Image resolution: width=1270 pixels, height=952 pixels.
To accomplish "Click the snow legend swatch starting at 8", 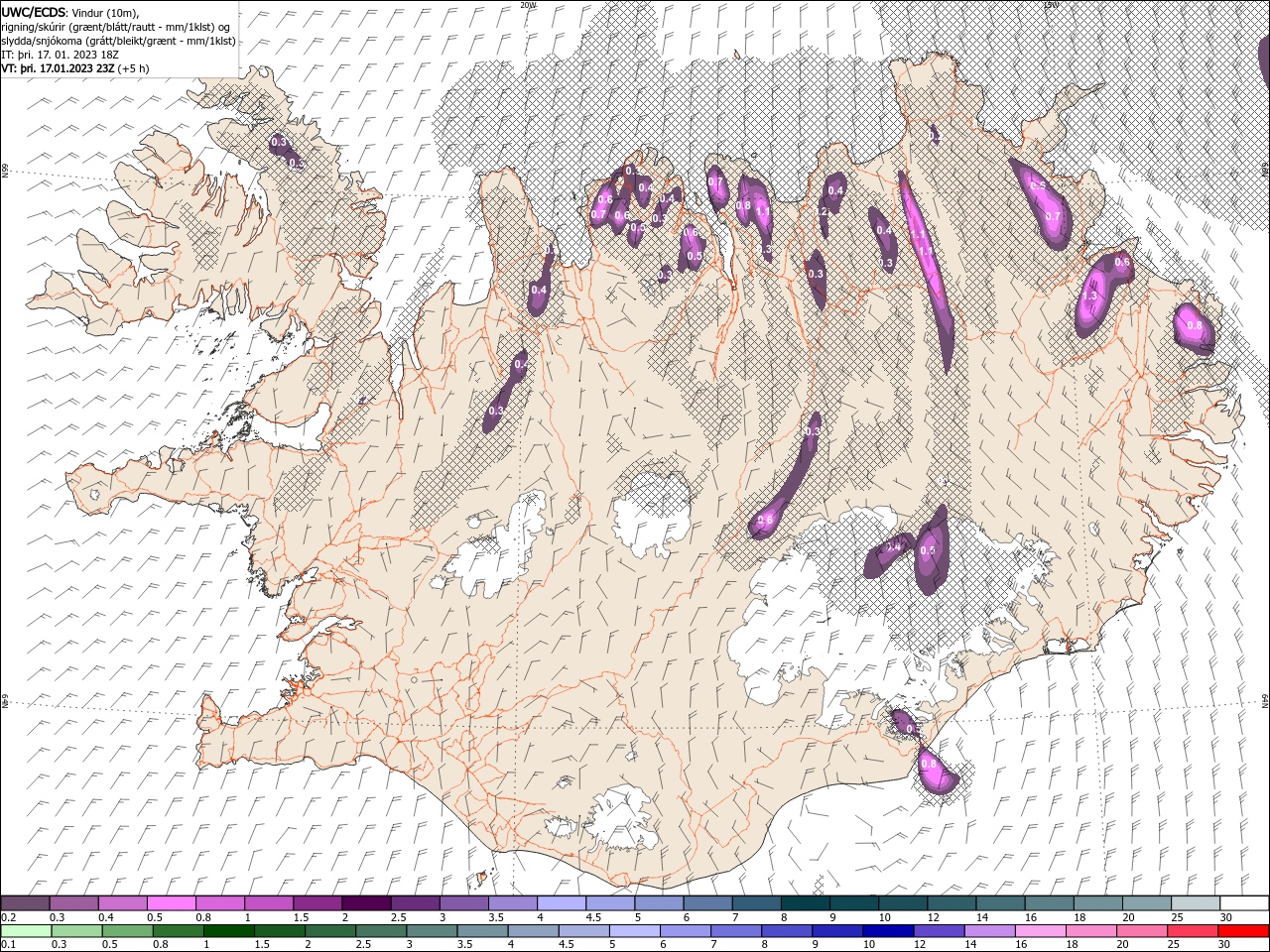I will coord(806,903).
